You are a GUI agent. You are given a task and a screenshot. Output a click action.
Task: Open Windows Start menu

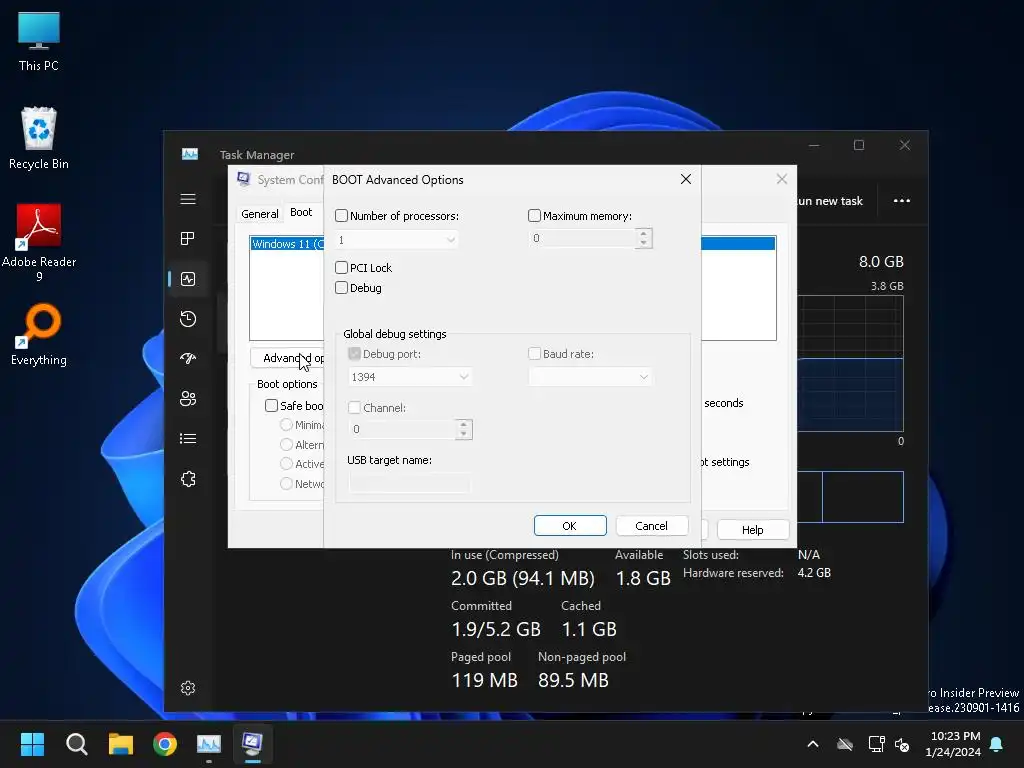32,744
